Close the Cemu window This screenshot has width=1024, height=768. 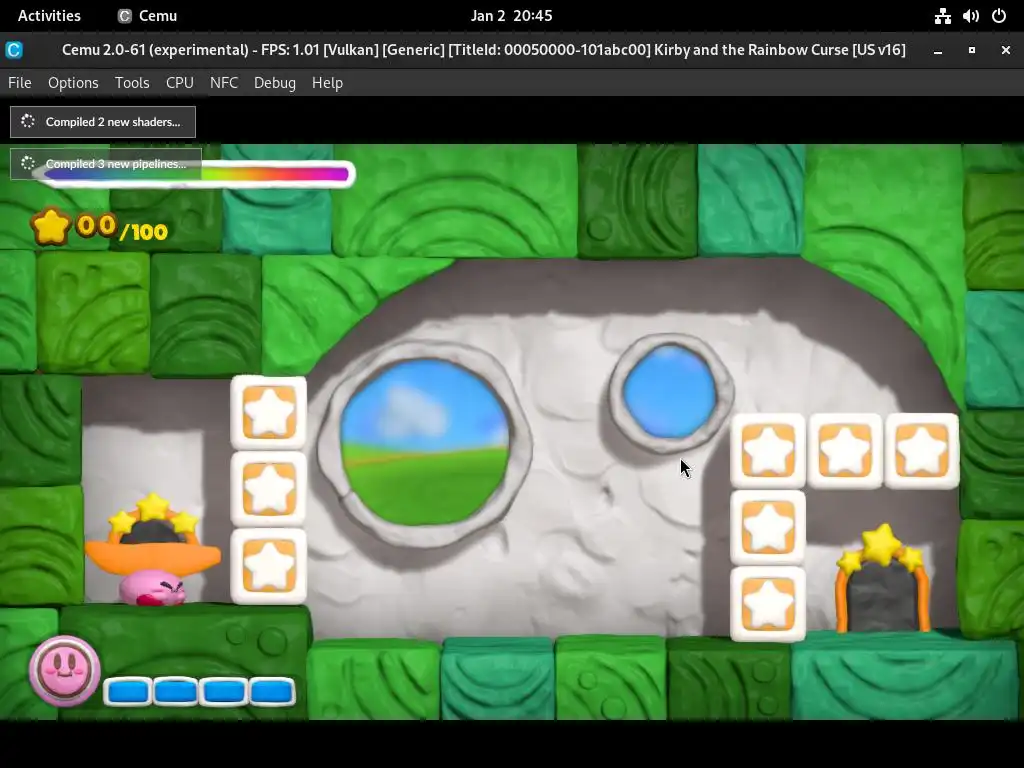tap(1006, 50)
